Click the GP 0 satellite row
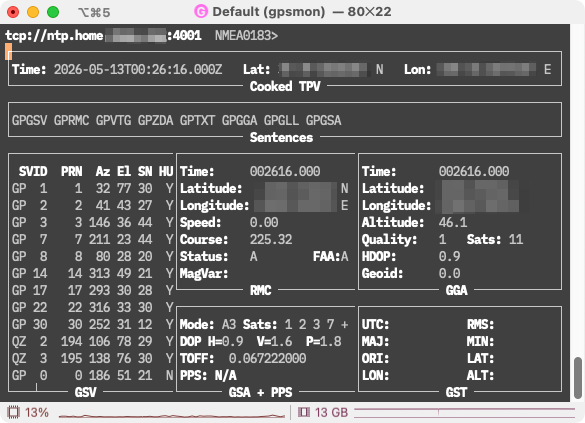This screenshot has height=423, width=585. pos(93,375)
